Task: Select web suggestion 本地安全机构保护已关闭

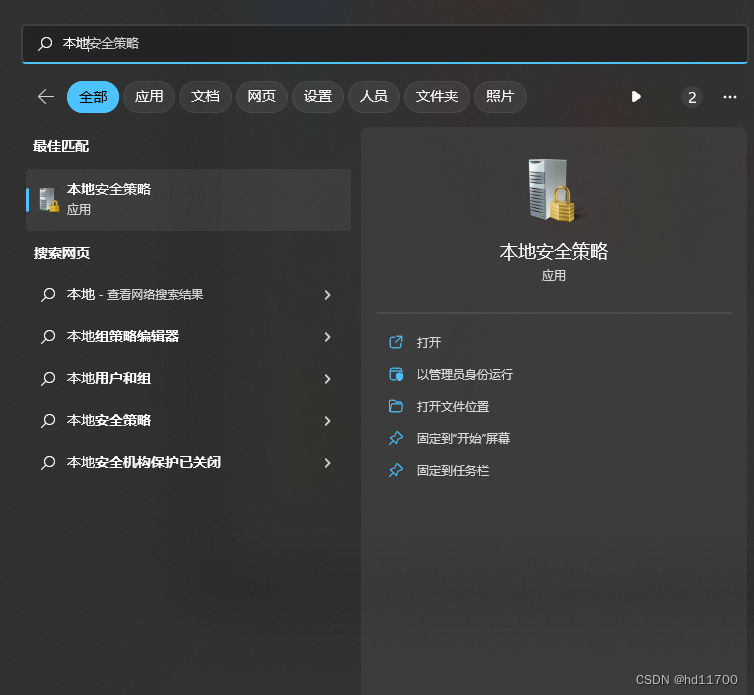Action: (x=188, y=463)
